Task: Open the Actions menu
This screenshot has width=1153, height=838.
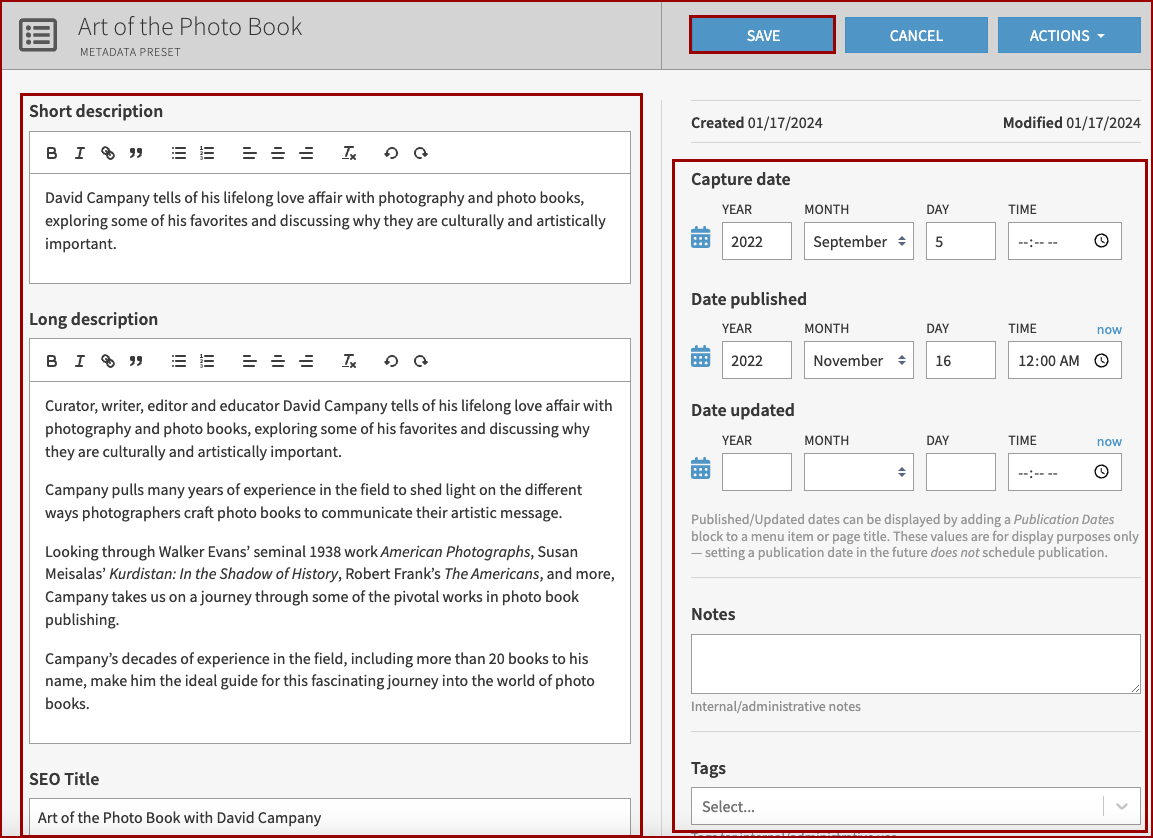Action: (1068, 35)
